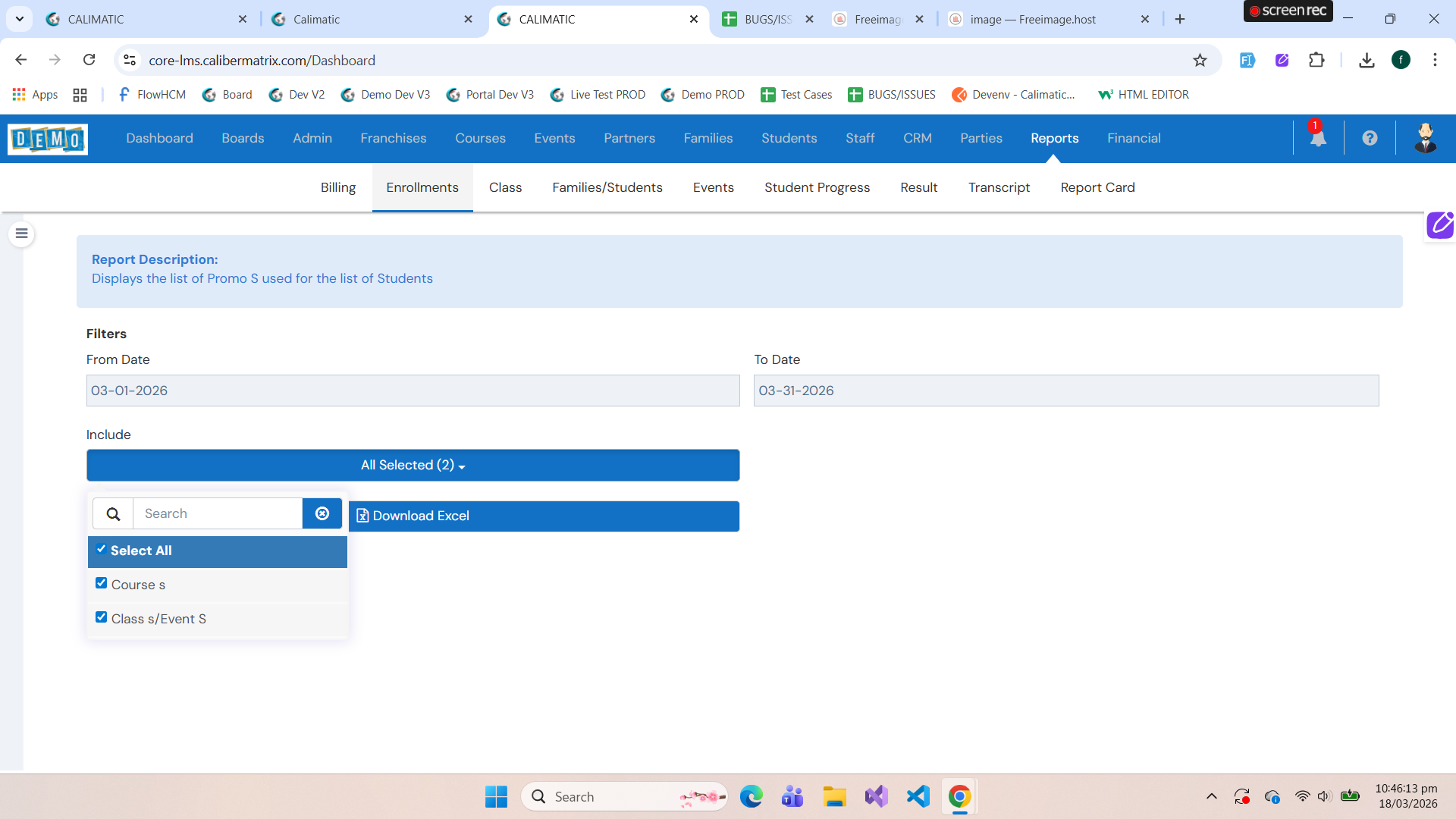Open the user profile avatar
The width and height of the screenshot is (1456, 819).
click(1425, 138)
